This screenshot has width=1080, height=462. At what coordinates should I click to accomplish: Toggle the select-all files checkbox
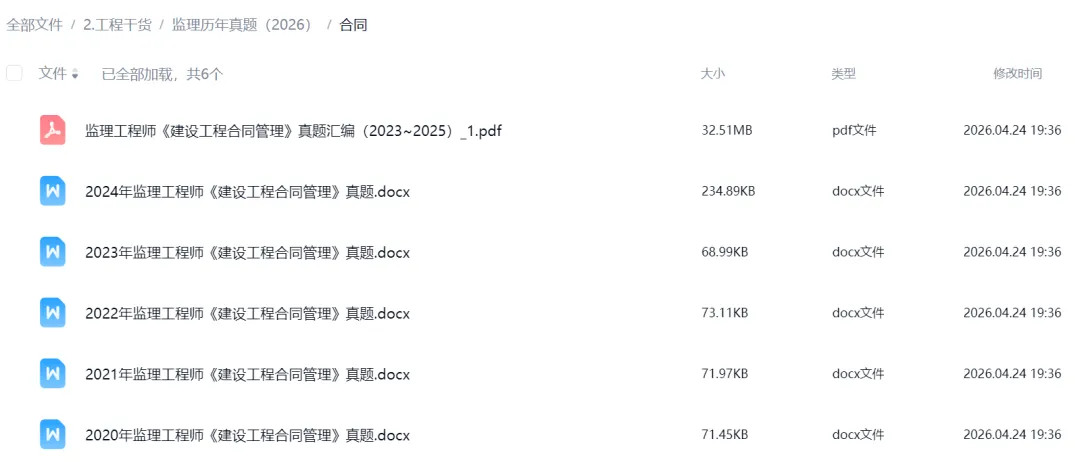pos(14,73)
